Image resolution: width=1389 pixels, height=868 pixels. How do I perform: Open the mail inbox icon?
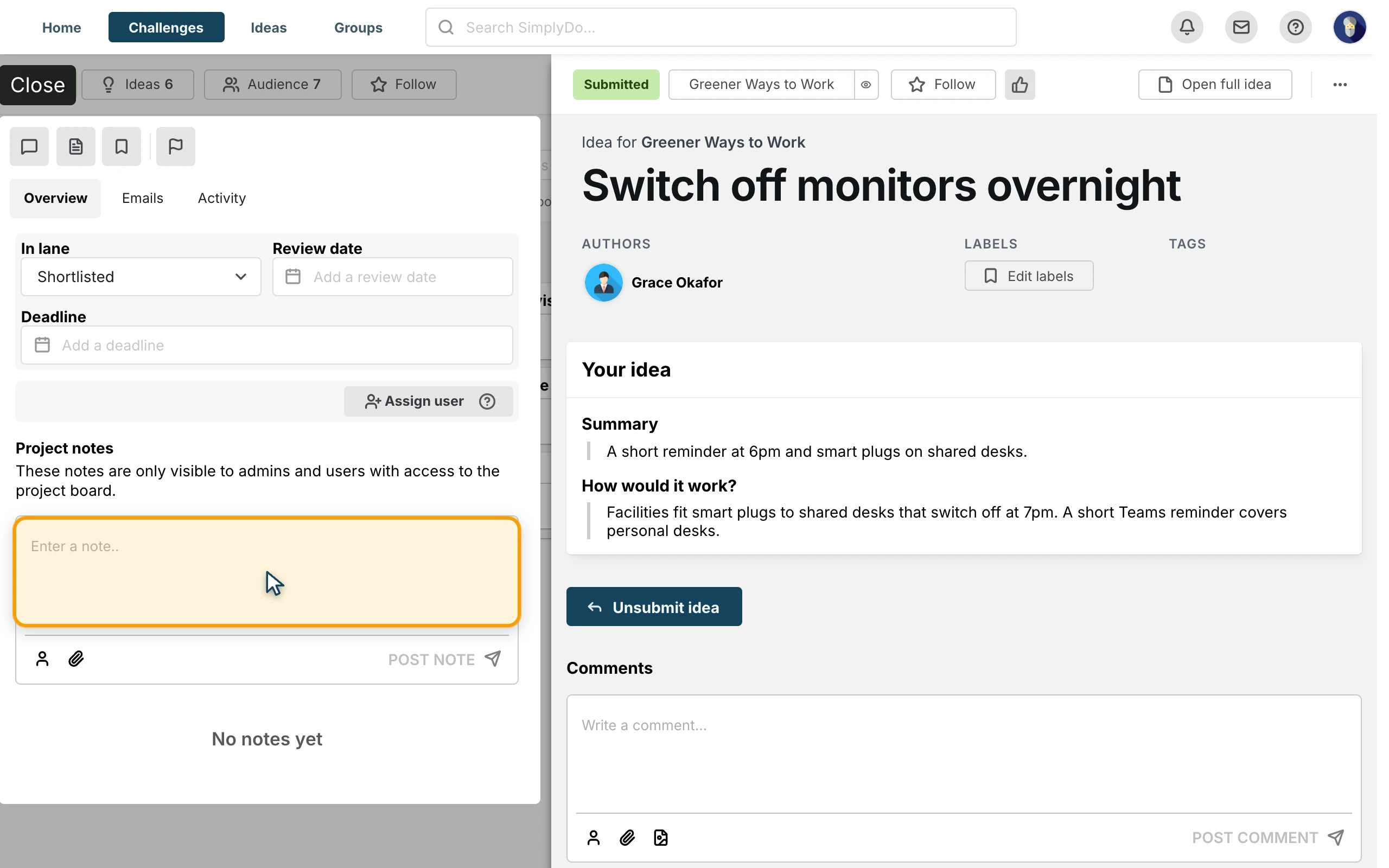[1241, 27]
